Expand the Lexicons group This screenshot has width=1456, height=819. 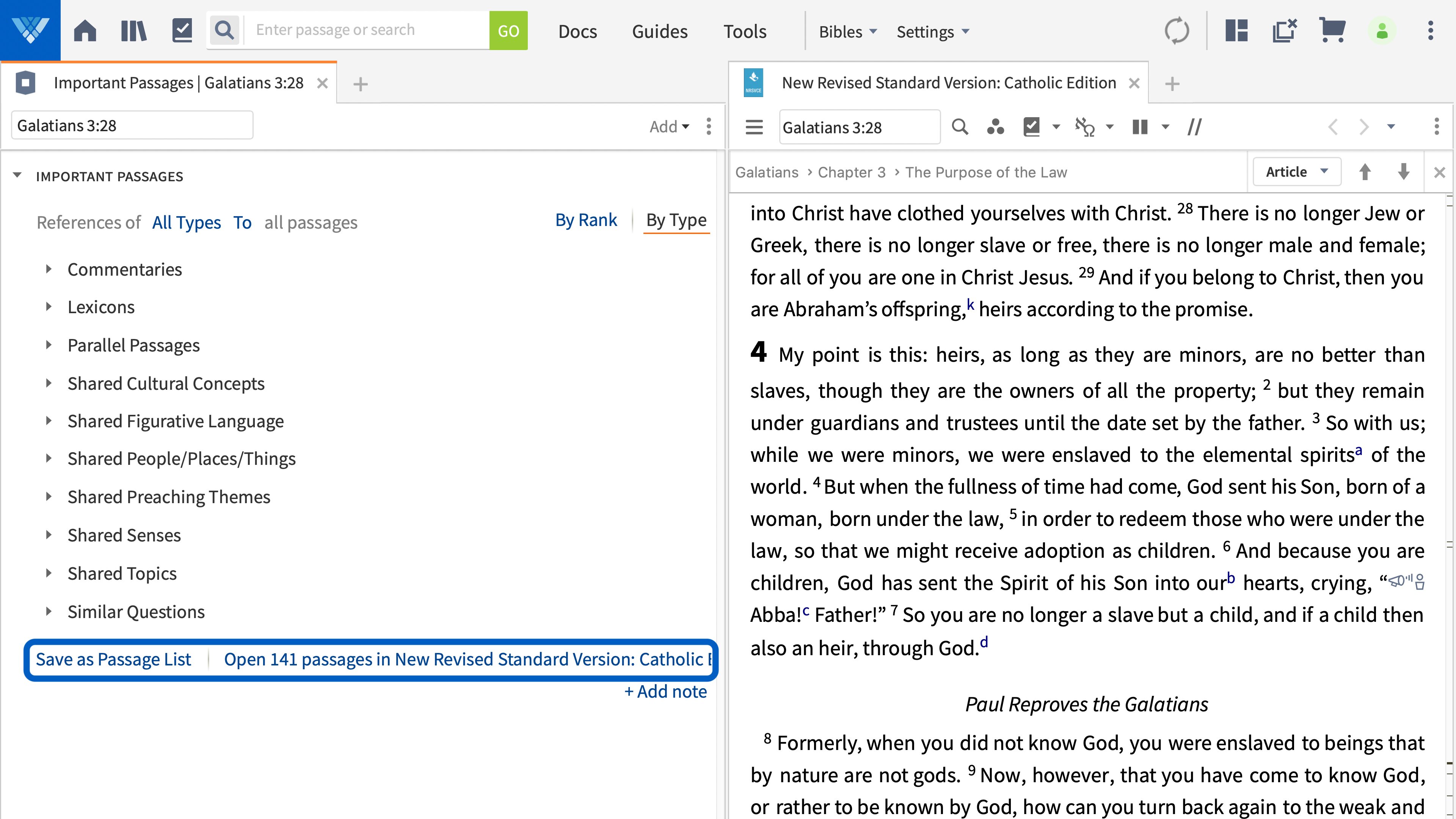(49, 308)
